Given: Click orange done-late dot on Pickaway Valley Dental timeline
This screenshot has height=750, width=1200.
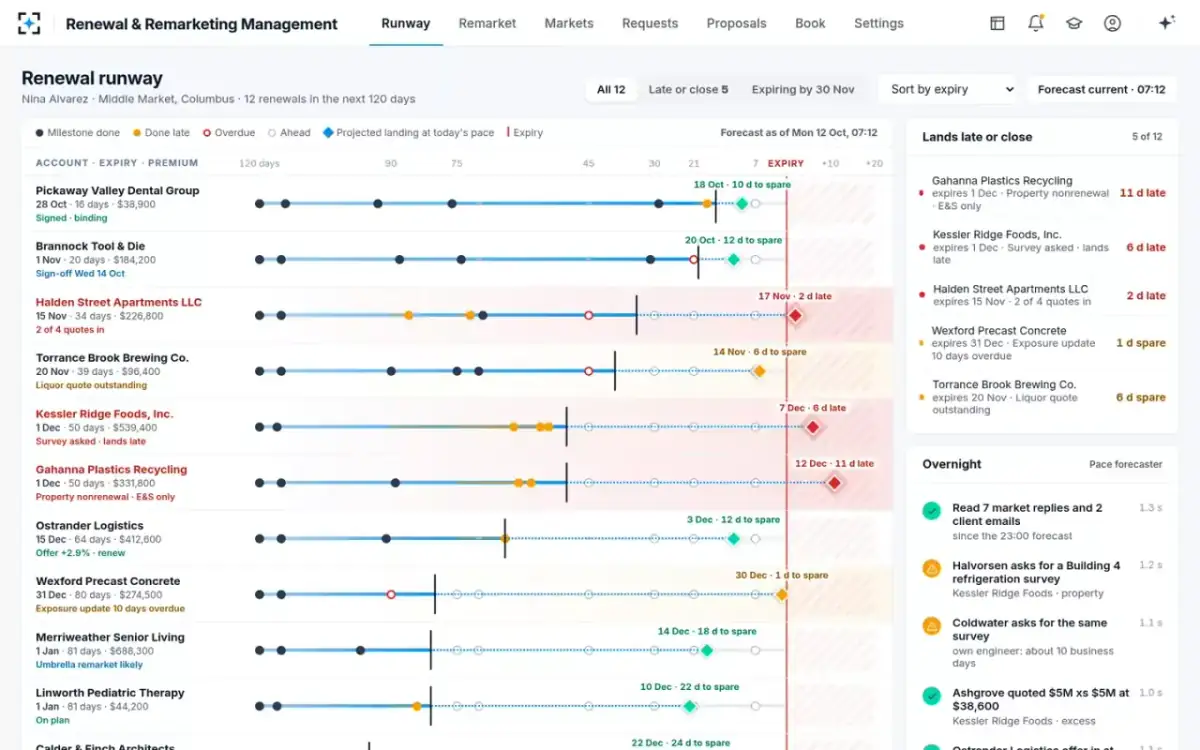Looking at the screenshot, I should [707, 203].
